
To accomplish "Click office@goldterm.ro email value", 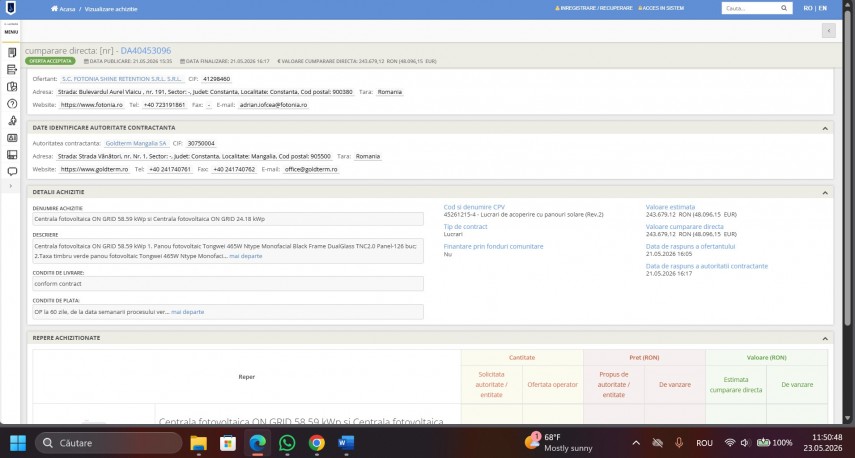I will click(311, 170).
